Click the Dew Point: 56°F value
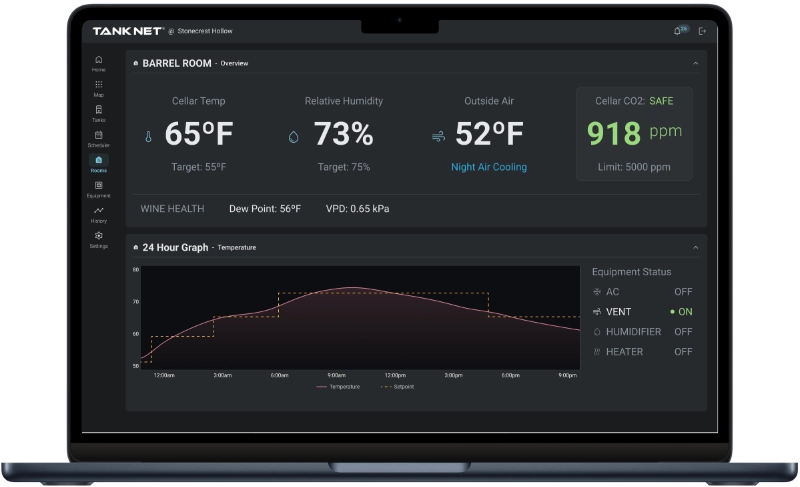 (265, 209)
